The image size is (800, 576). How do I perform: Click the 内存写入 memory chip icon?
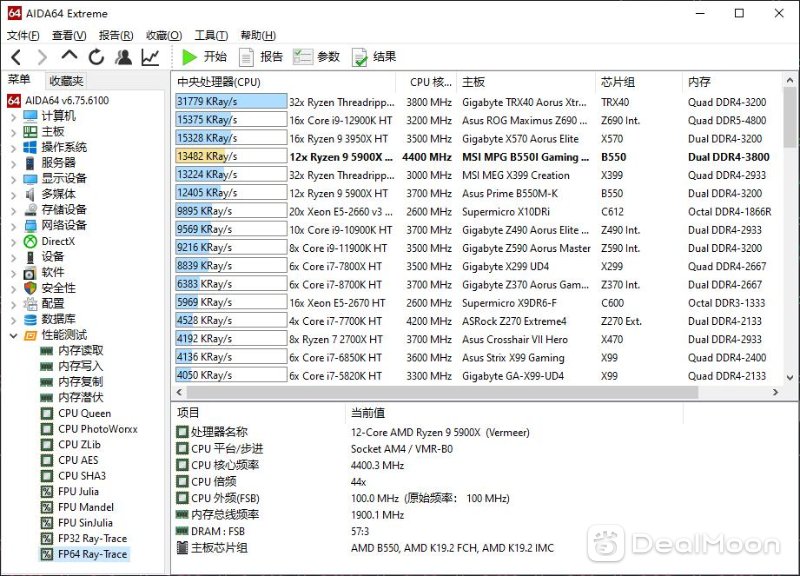coord(46,366)
